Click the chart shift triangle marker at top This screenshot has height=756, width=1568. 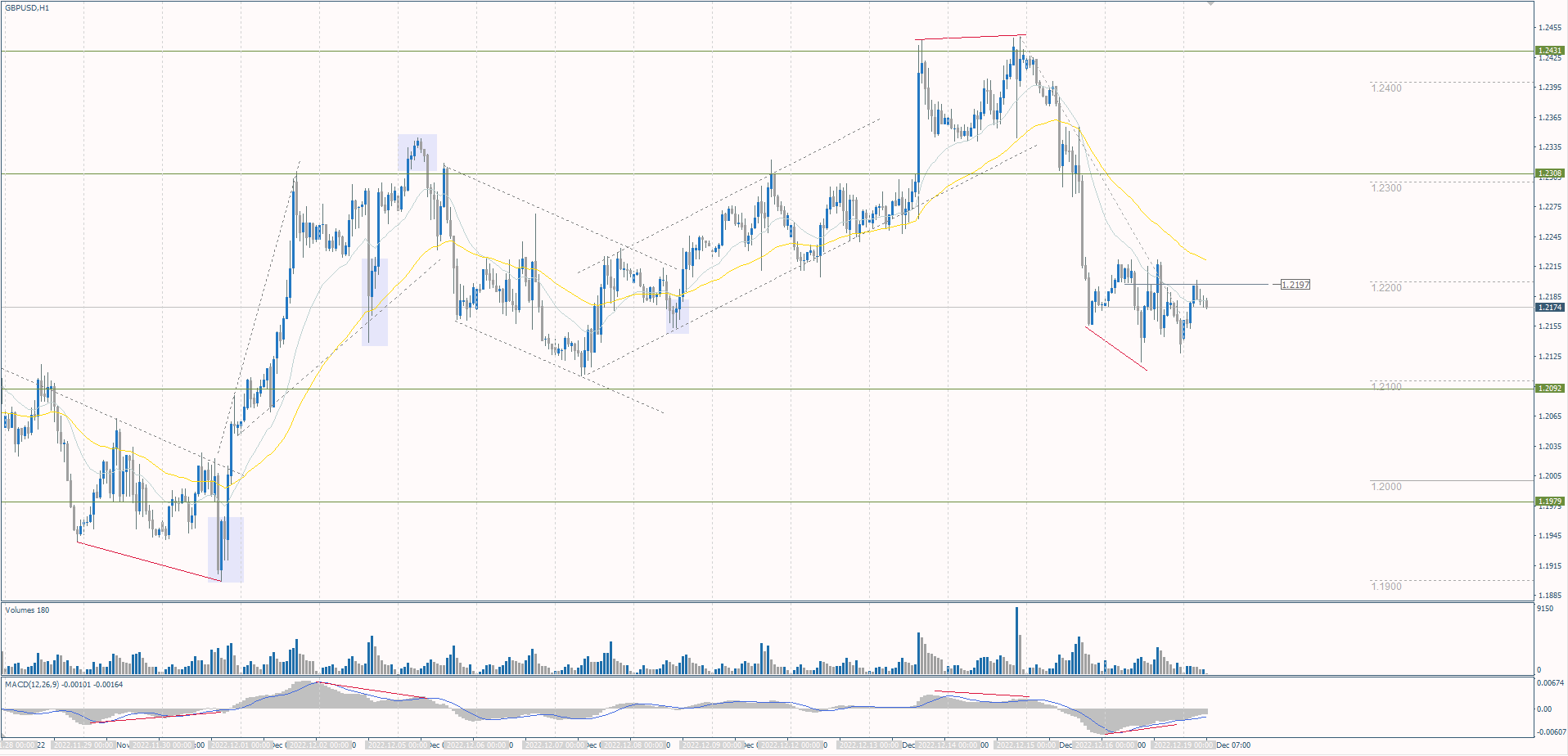(x=1210, y=3)
